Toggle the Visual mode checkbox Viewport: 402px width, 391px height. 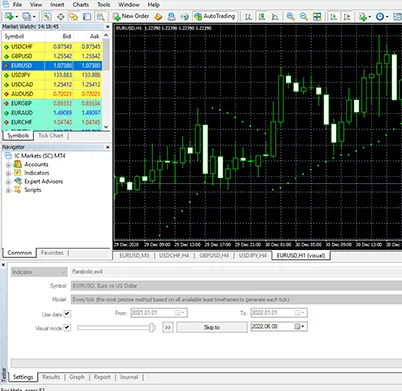(67, 327)
